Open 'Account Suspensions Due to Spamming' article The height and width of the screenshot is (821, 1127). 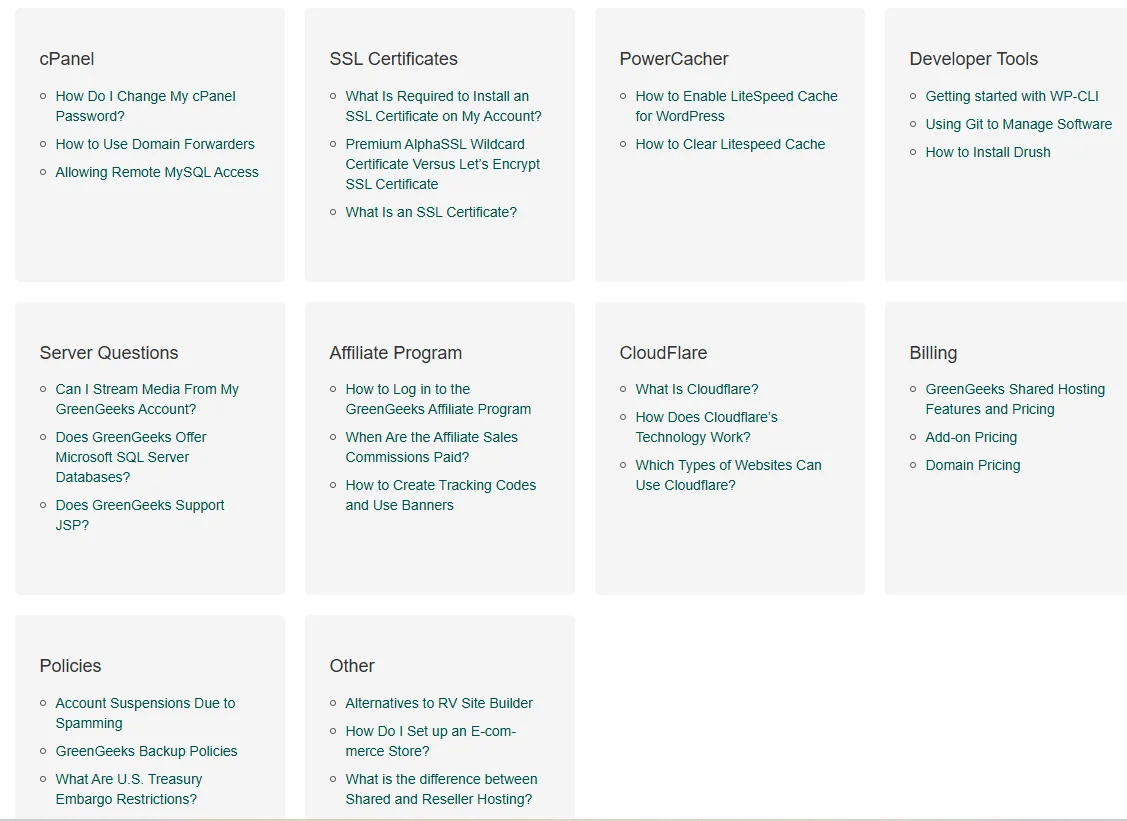[145, 713]
